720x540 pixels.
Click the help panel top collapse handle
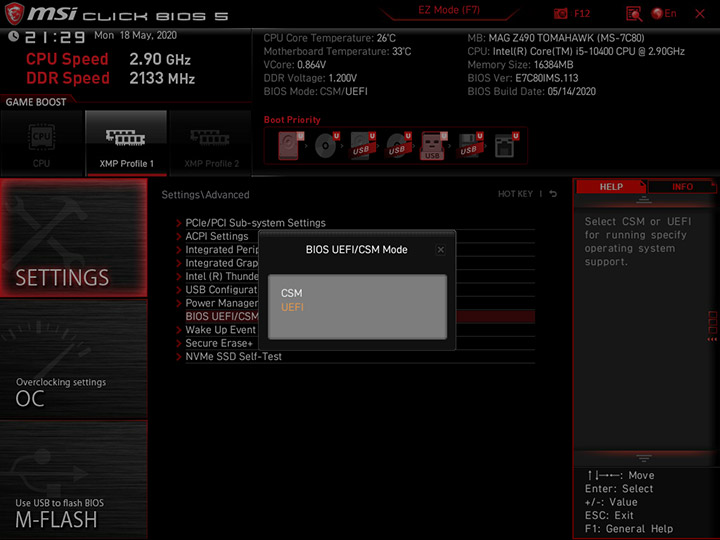tap(643, 200)
